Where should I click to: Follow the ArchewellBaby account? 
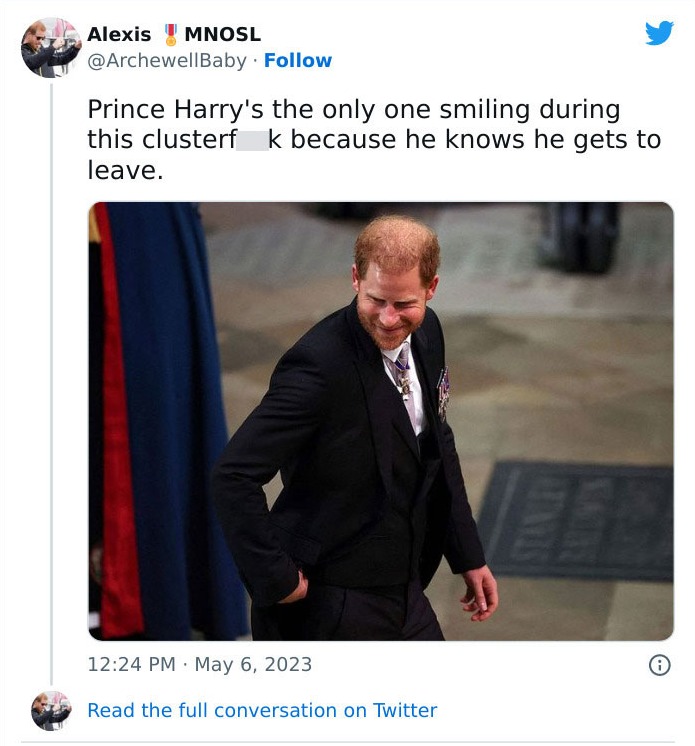(297, 61)
